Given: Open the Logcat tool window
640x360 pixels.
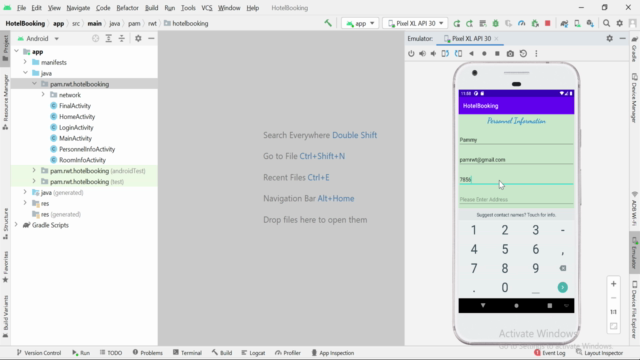Looking at the screenshot, I should 253,353.
